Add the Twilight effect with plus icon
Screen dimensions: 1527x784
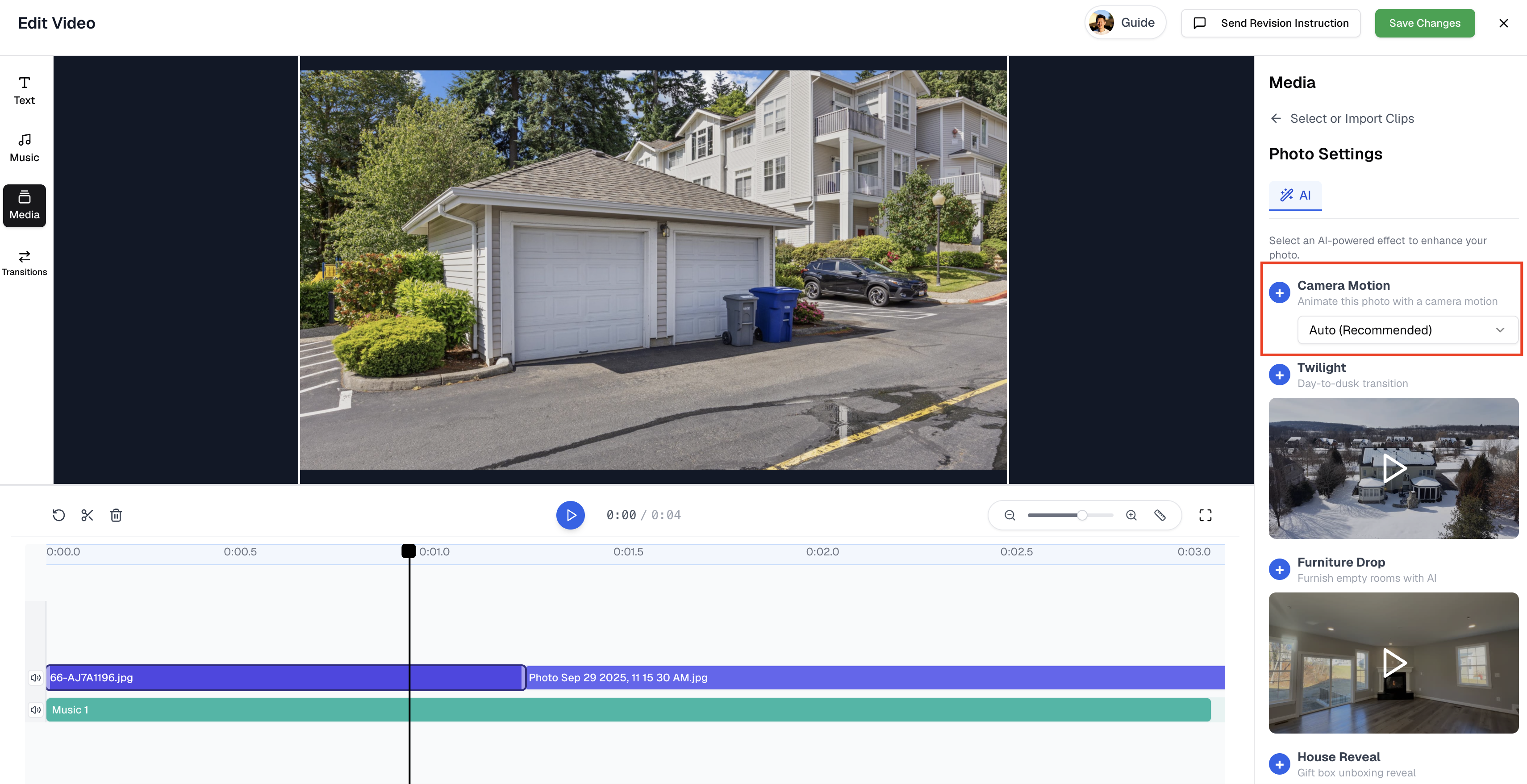coord(1279,375)
